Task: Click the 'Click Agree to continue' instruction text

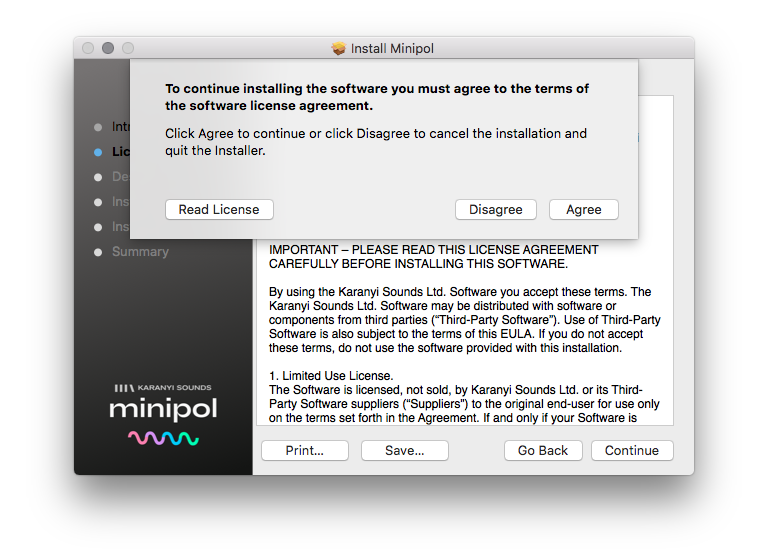Action: pos(376,142)
